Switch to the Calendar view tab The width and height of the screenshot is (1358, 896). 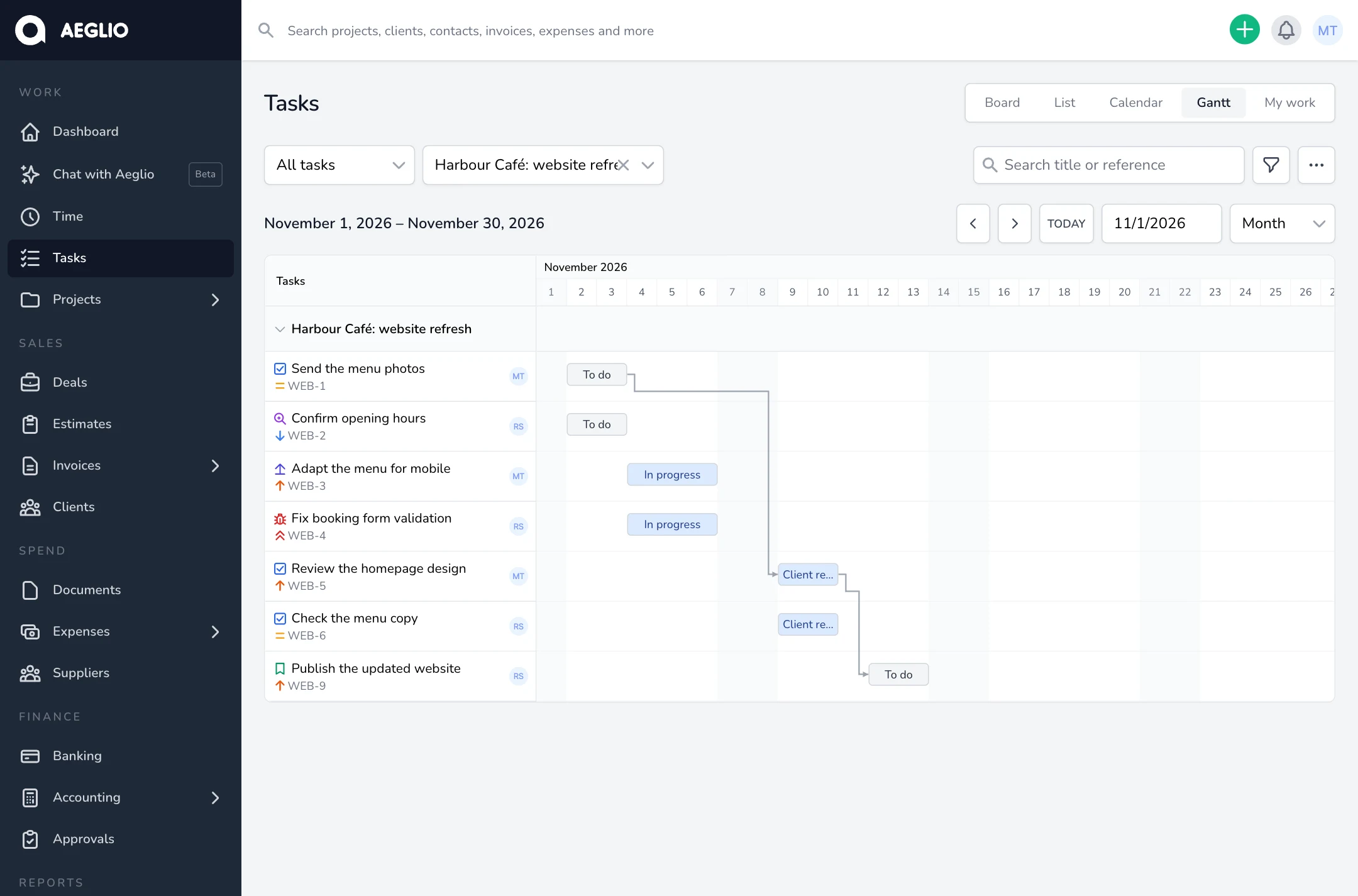[1135, 102]
